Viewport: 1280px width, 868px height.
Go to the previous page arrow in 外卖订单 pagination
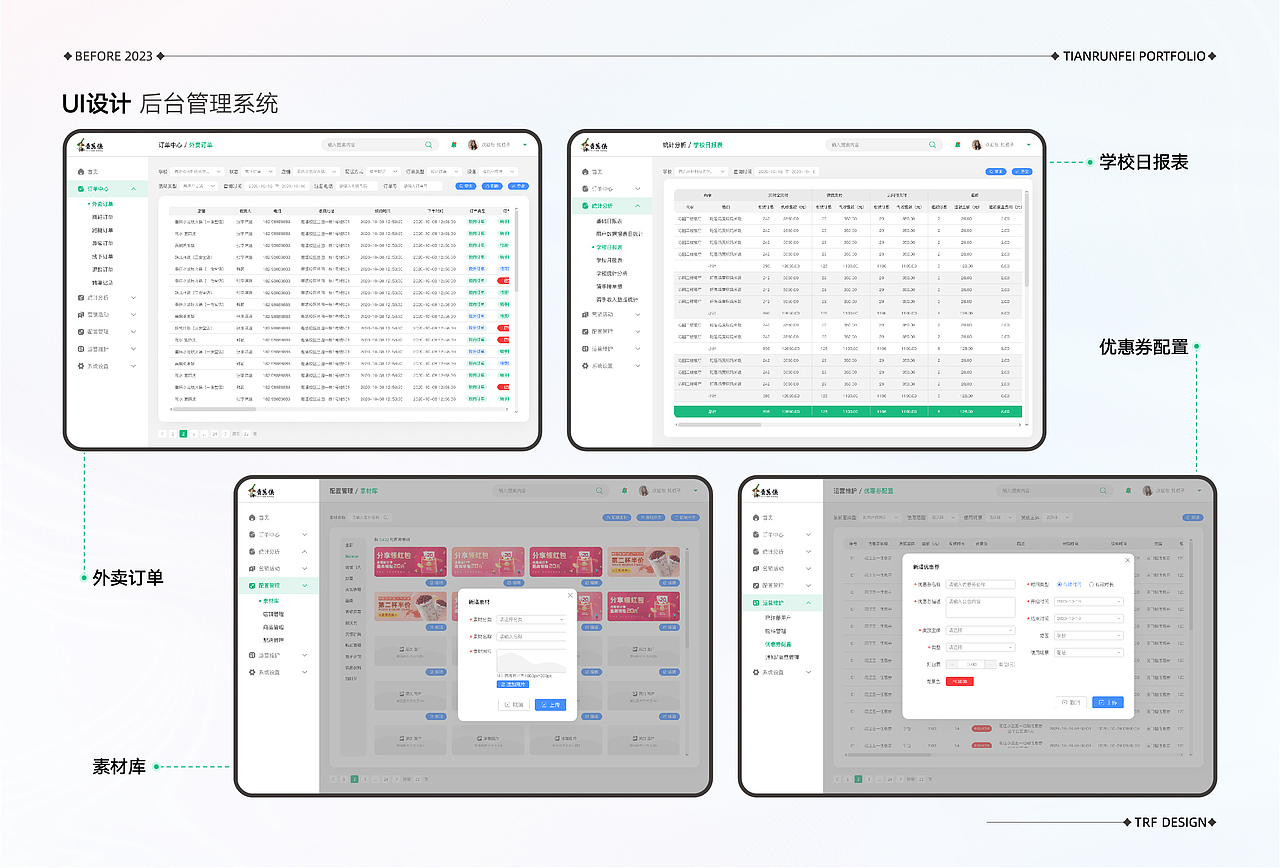pyautogui.click(x=161, y=434)
